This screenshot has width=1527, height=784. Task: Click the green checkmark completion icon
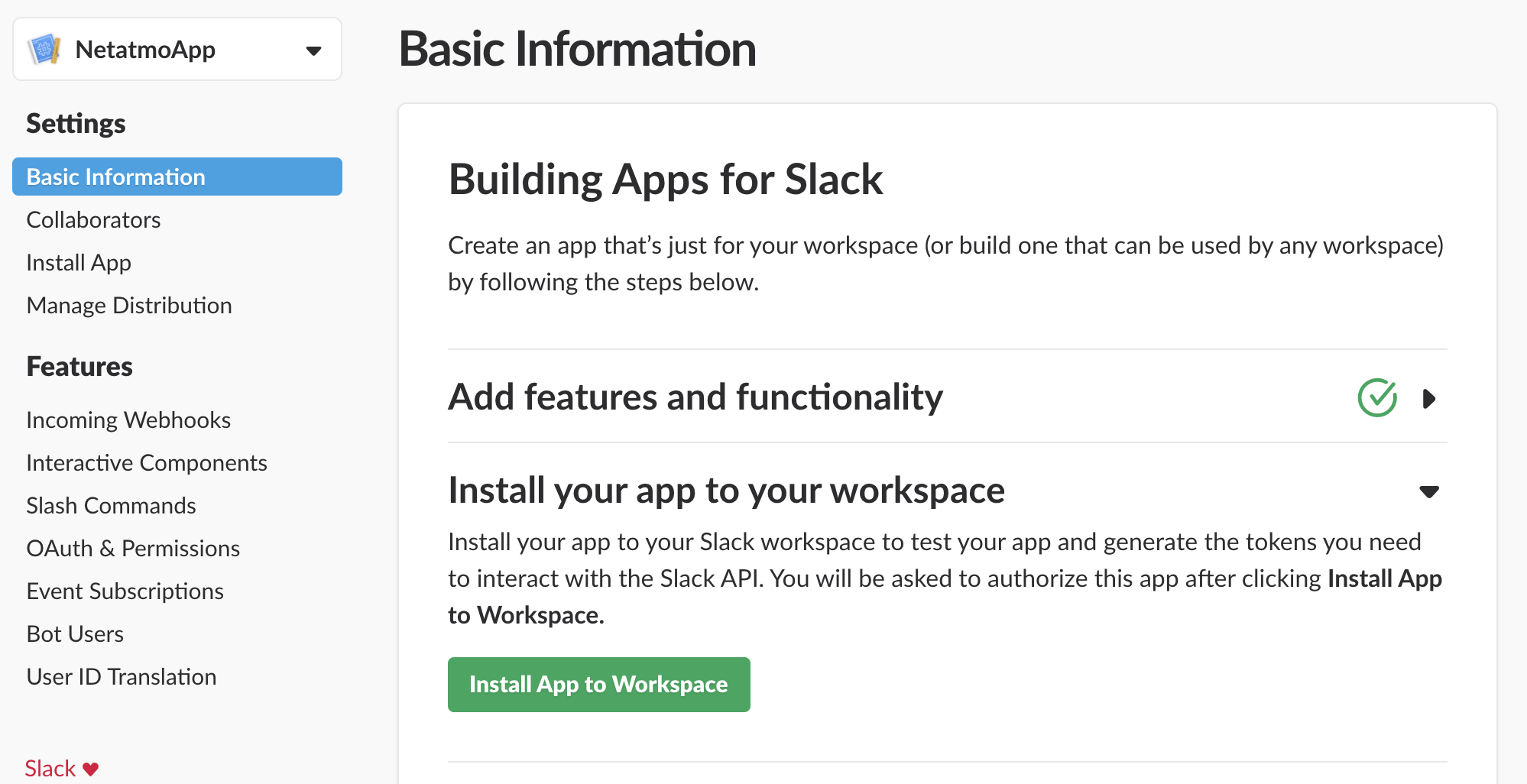pos(1377,397)
